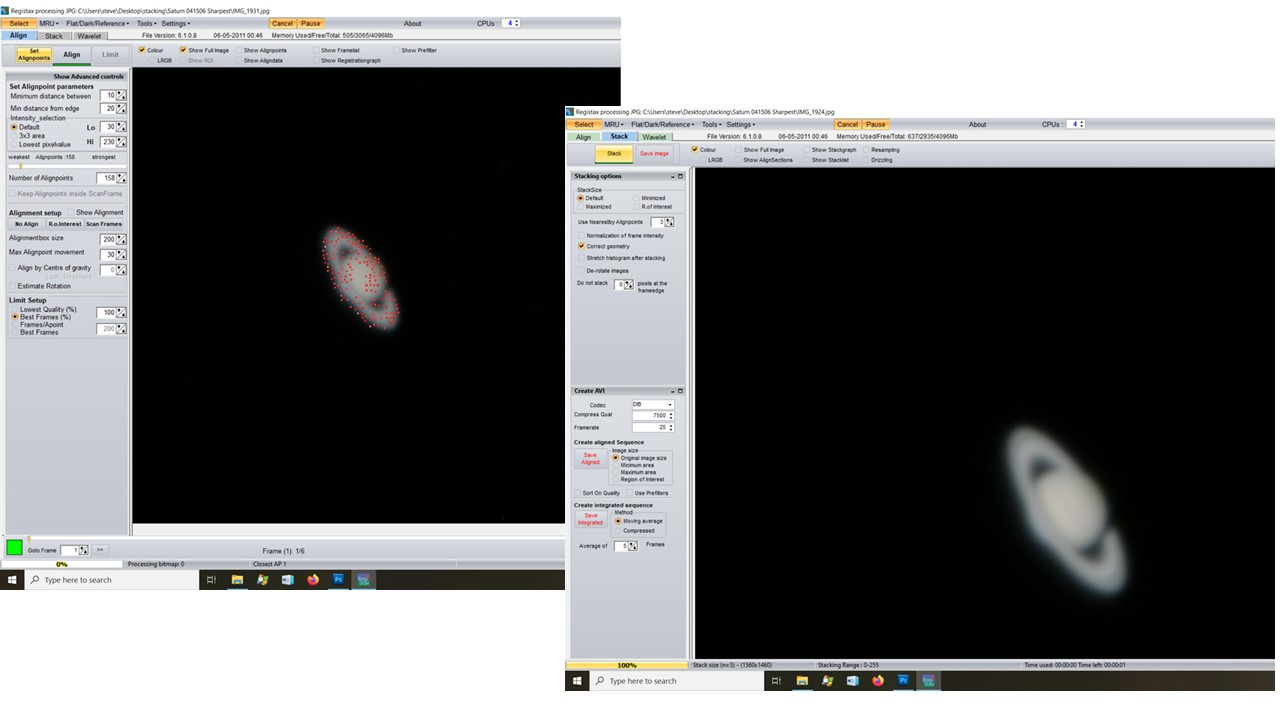Enable Drizzling checkbox in Stack window
Image resolution: width=1280 pixels, height=720 pixels.
coord(866,160)
